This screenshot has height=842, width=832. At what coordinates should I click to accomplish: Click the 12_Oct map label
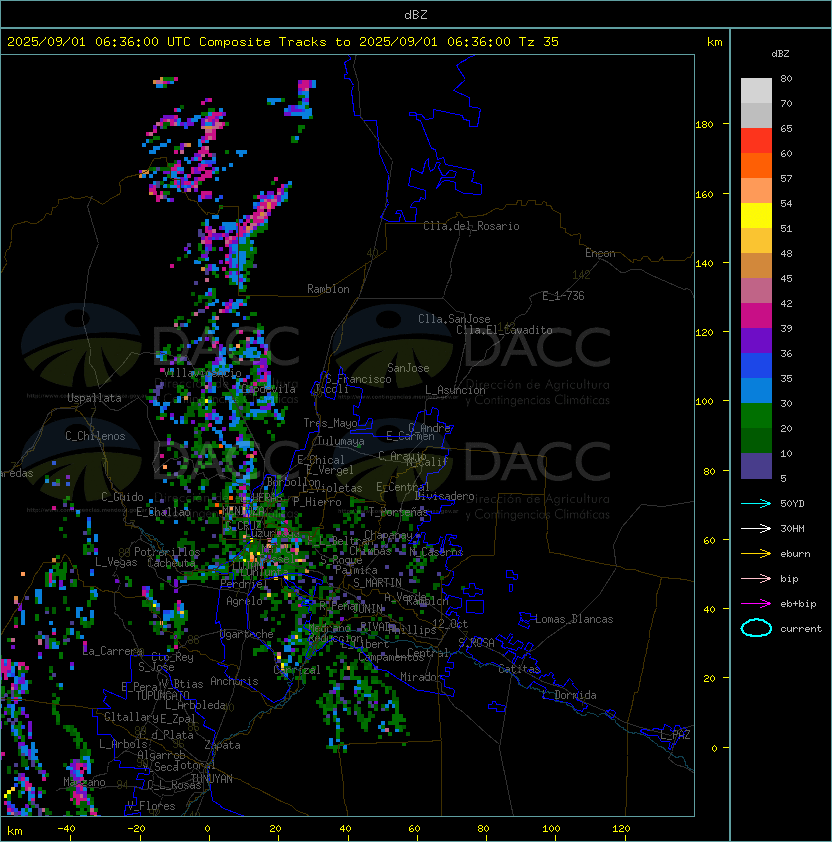click(x=450, y=624)
